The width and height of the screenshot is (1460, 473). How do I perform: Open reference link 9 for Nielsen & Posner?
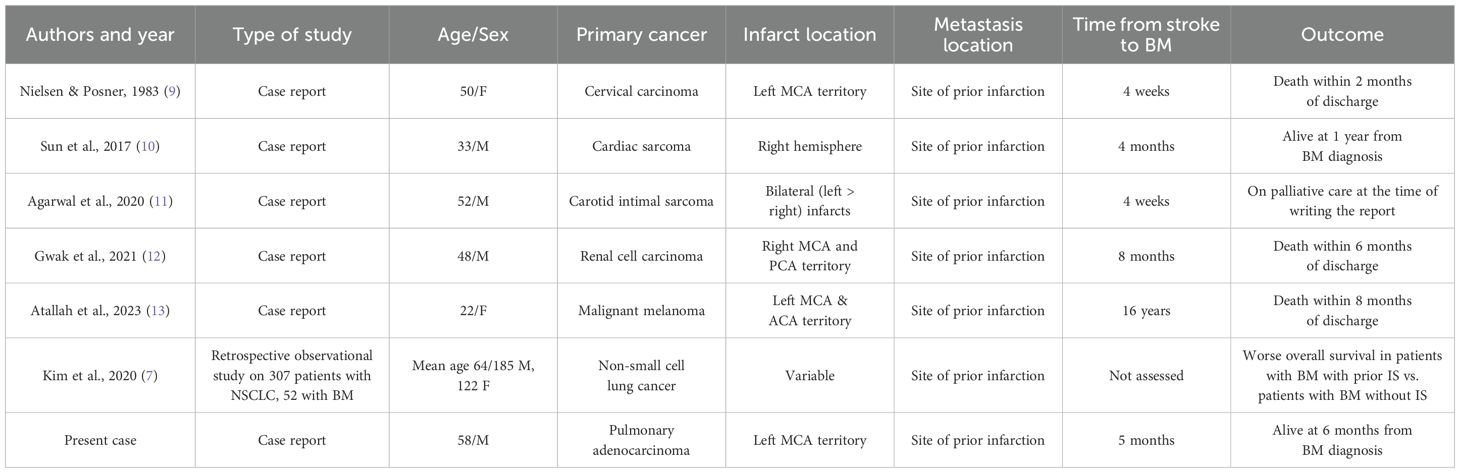click(173, 91)
